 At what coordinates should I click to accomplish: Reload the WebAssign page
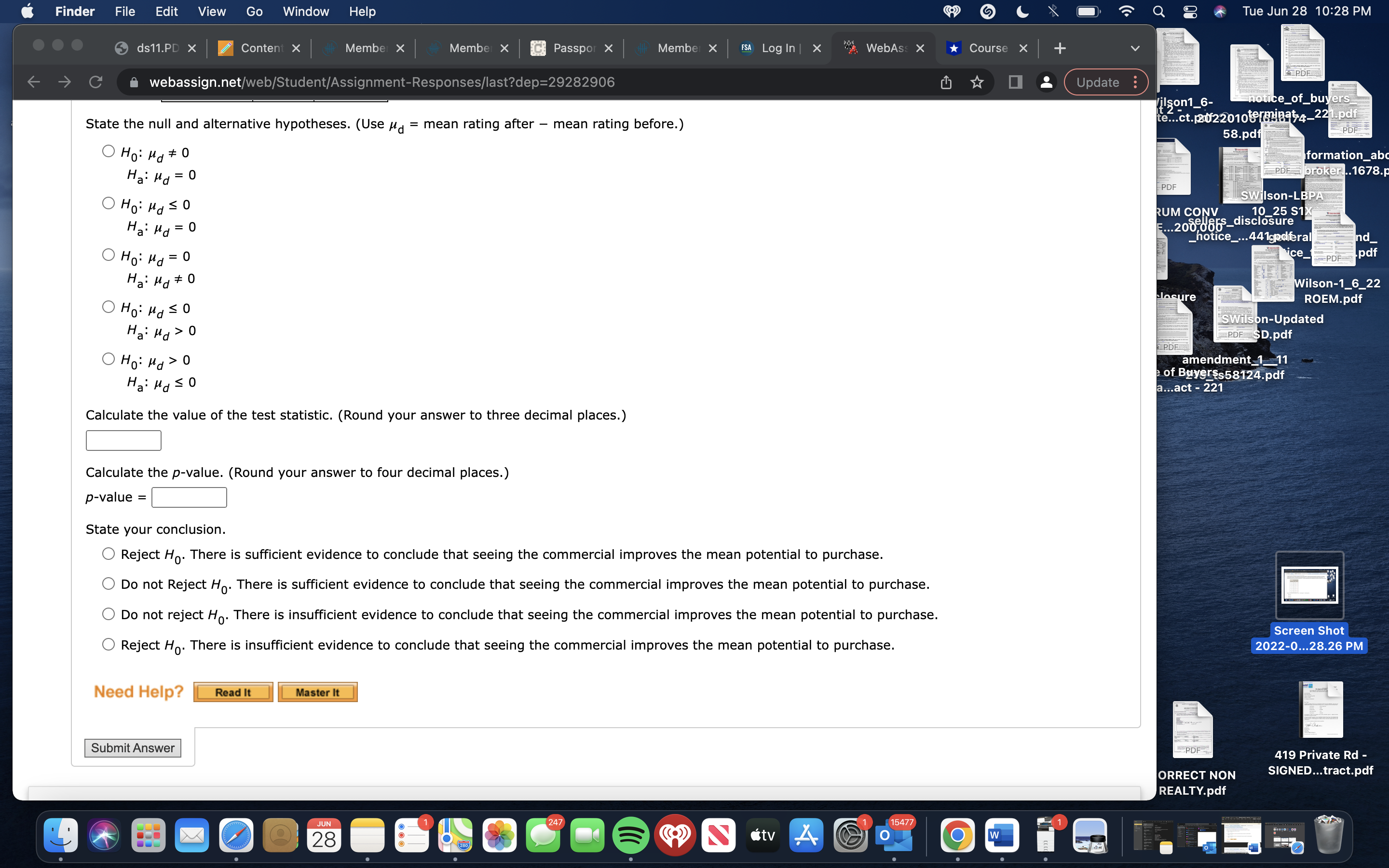tap(96, 82)
